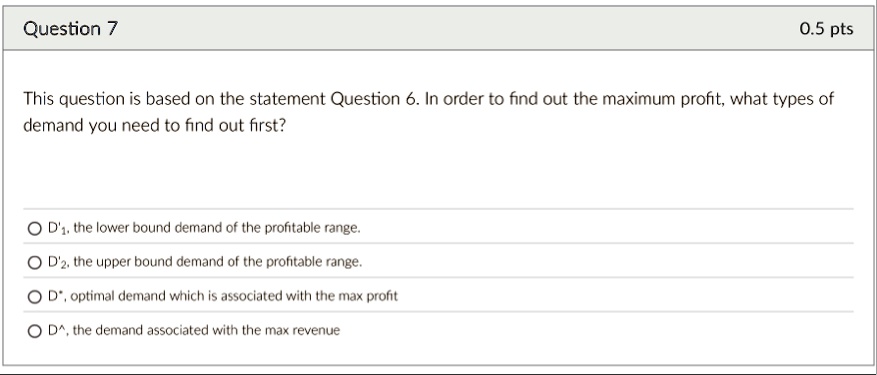
Task: Click the 'upper bound demand of the profitable range' label
Action: point(218,261)
